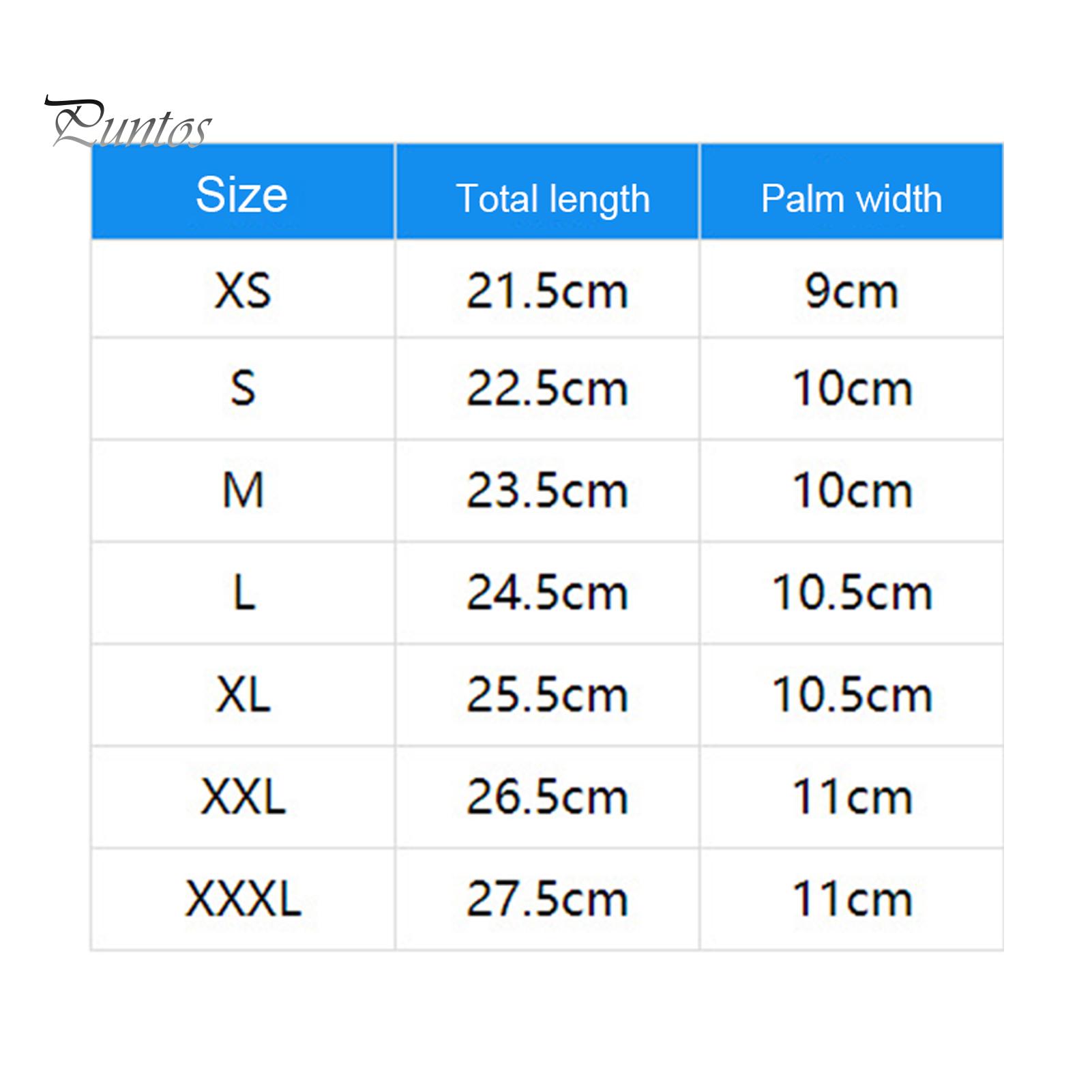Click the Size column header

click(x=242, y=194)
